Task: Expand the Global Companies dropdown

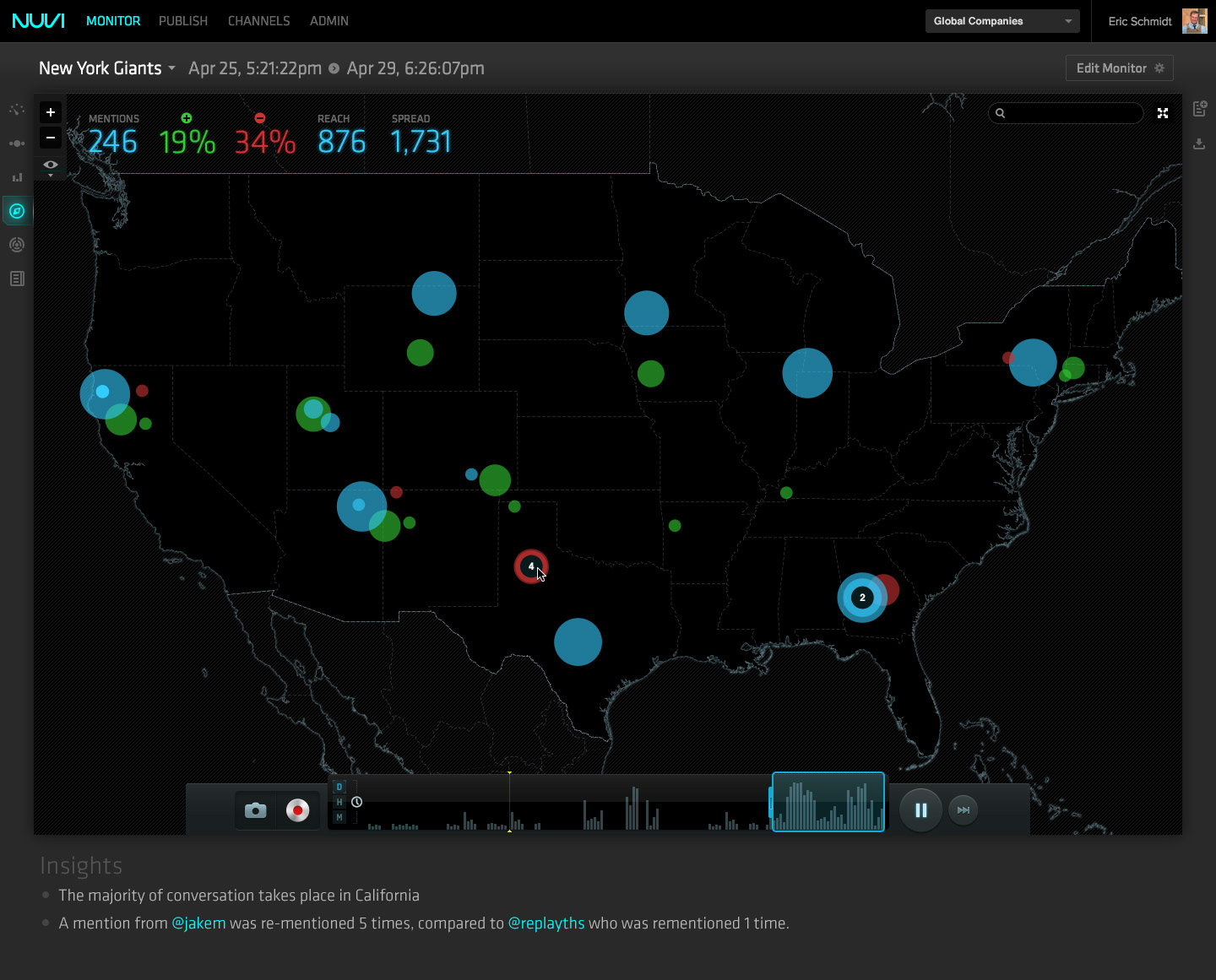Action: (x=1002, y=21)
